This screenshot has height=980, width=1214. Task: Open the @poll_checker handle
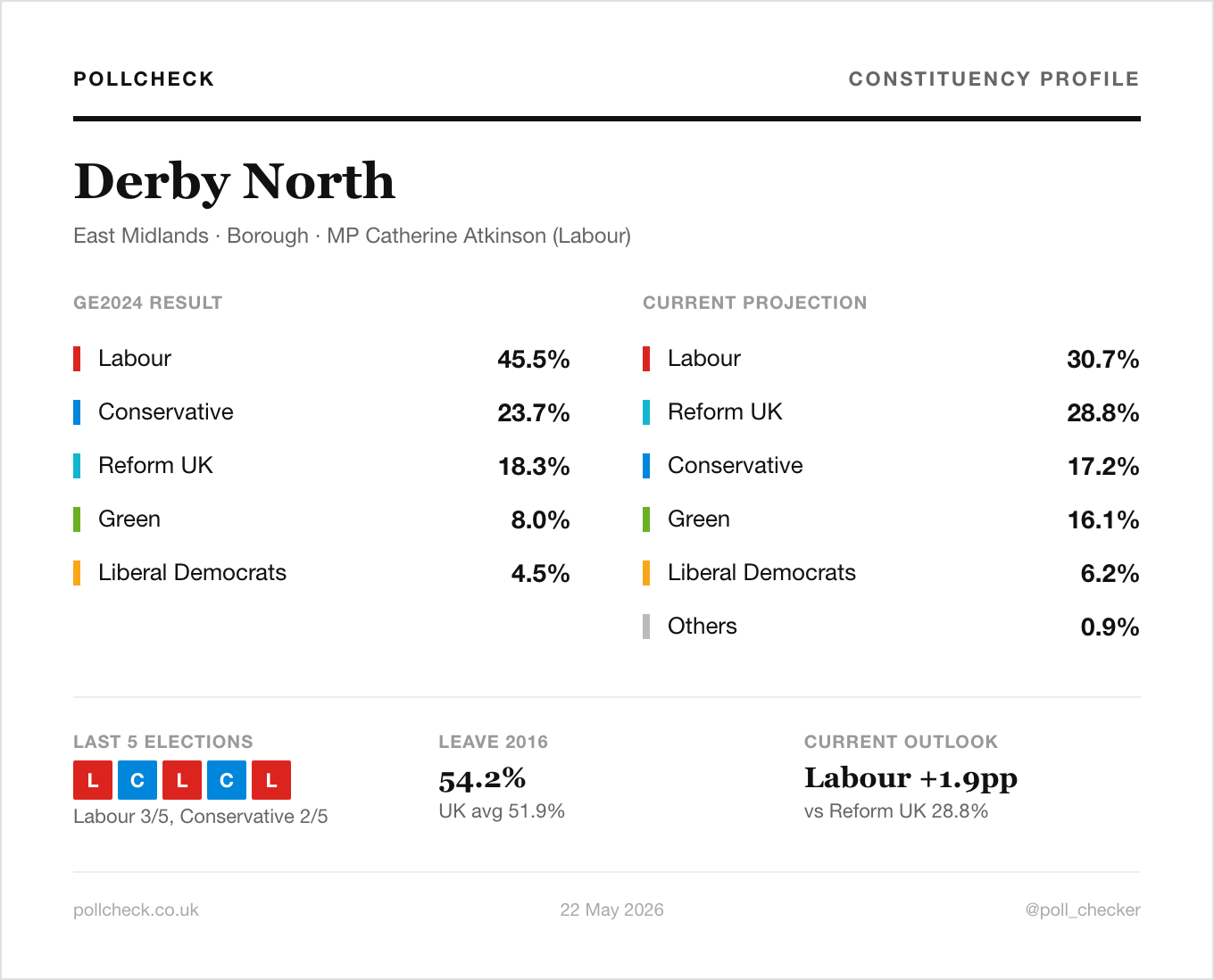tap(1083, 909)
